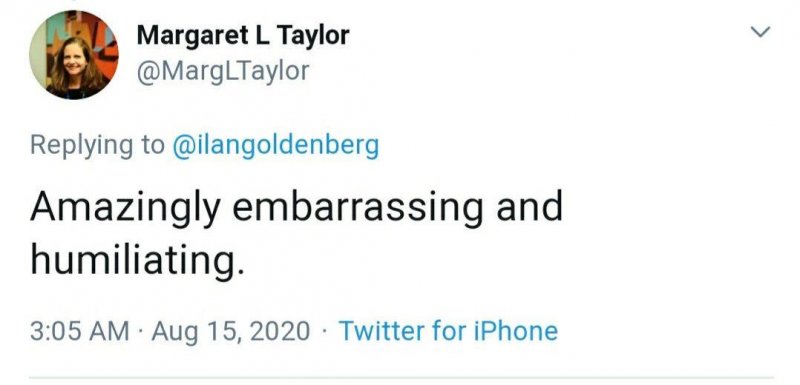Open the 'Twitter for iPhone' source link
Screen dimensions: 800x385
(448, 331)
